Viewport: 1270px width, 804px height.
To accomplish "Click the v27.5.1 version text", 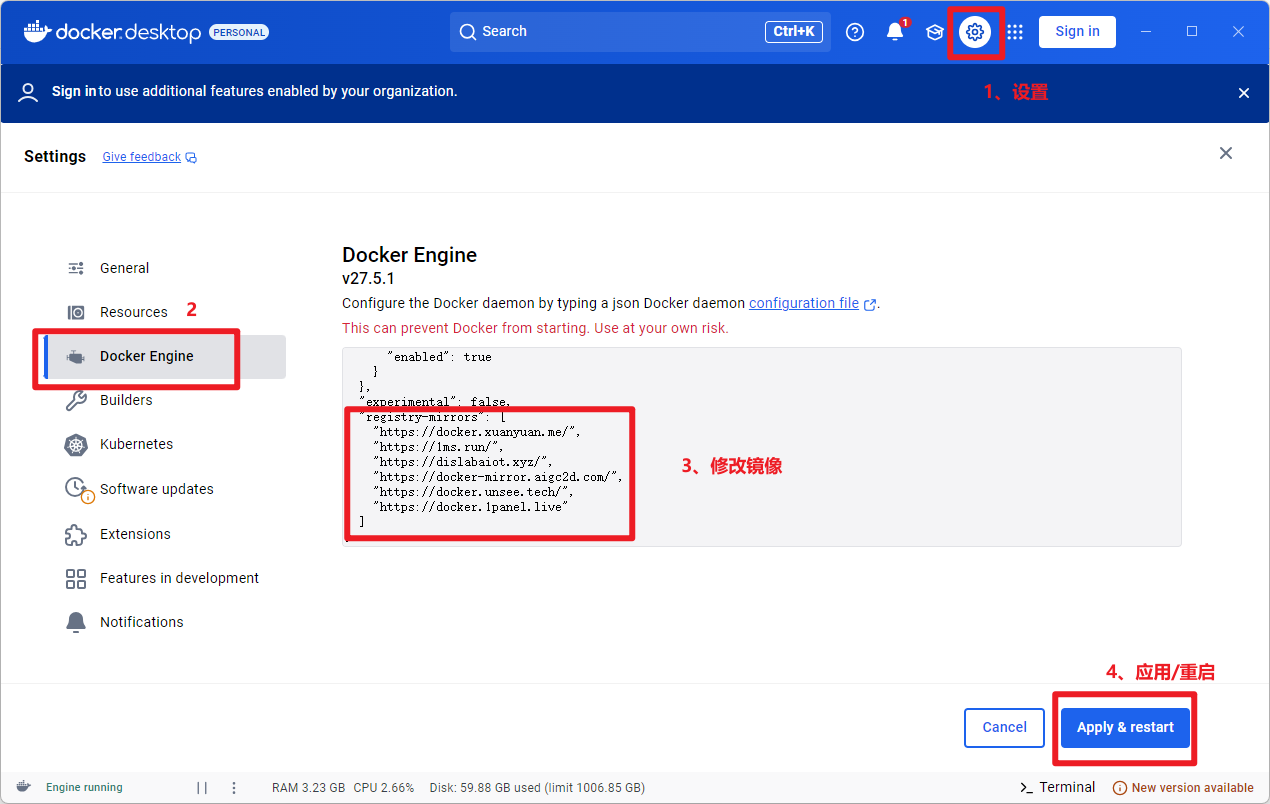I will pyautogui.click(x=368, y=279).
